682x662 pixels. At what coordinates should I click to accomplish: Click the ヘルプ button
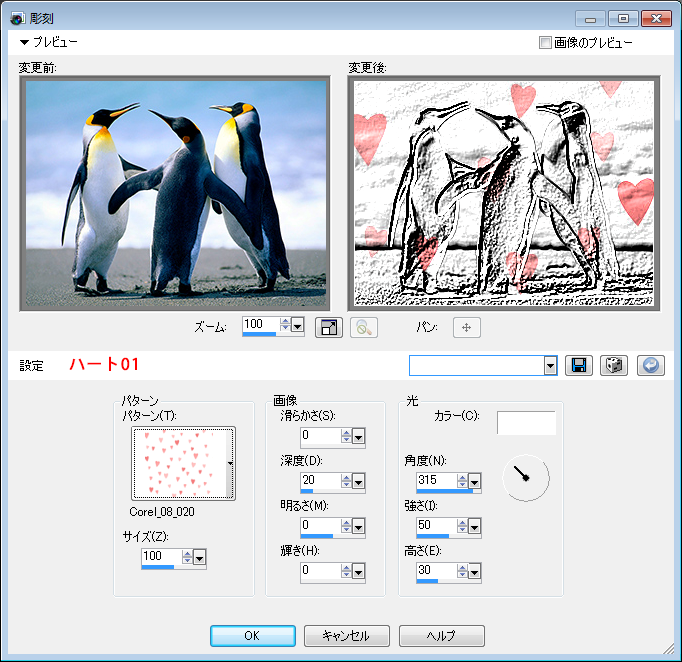coord(441,636)
